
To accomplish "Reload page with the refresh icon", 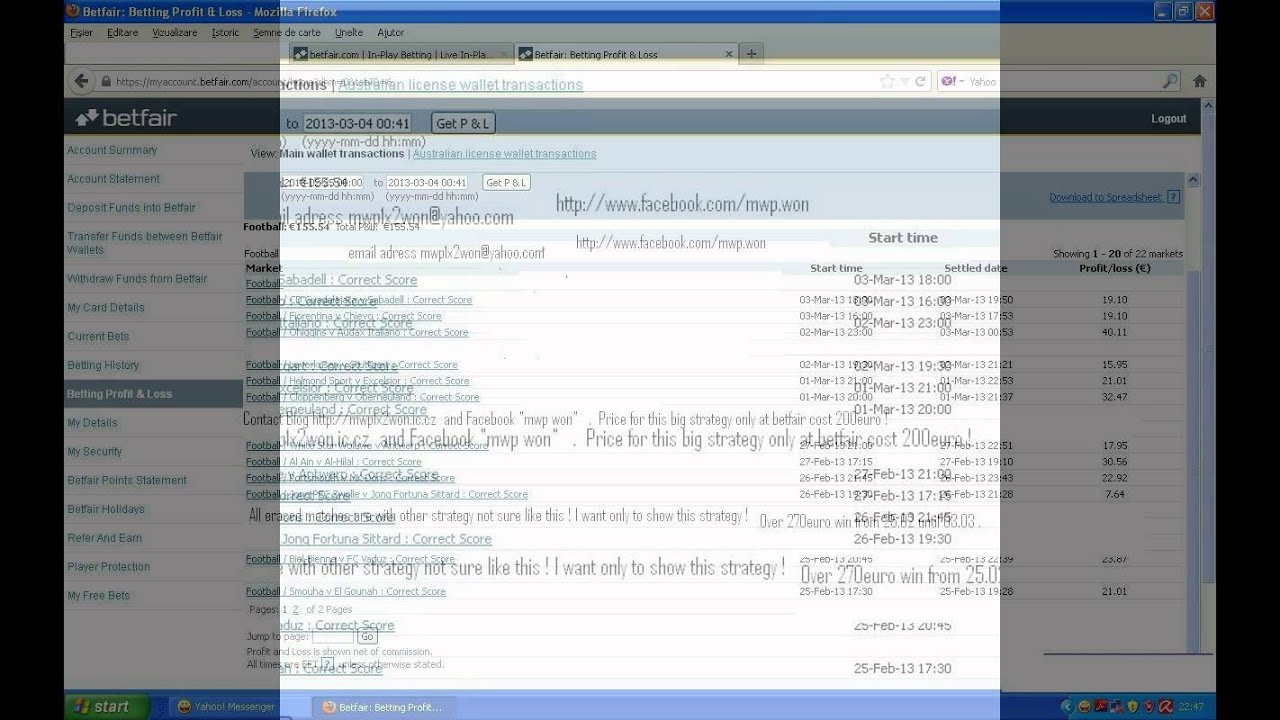I will click(x=920, y=81).
